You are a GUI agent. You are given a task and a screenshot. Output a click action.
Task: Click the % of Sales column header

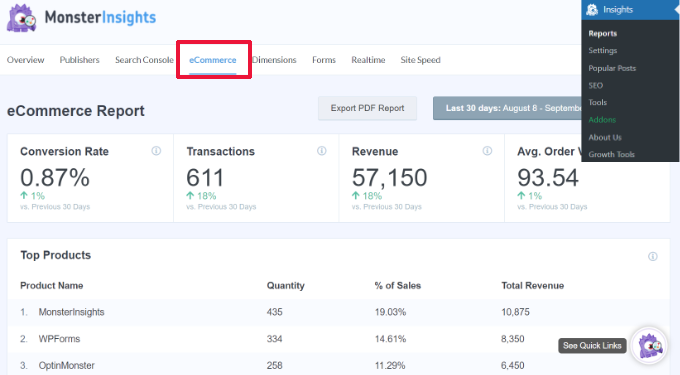pos(398,286)
